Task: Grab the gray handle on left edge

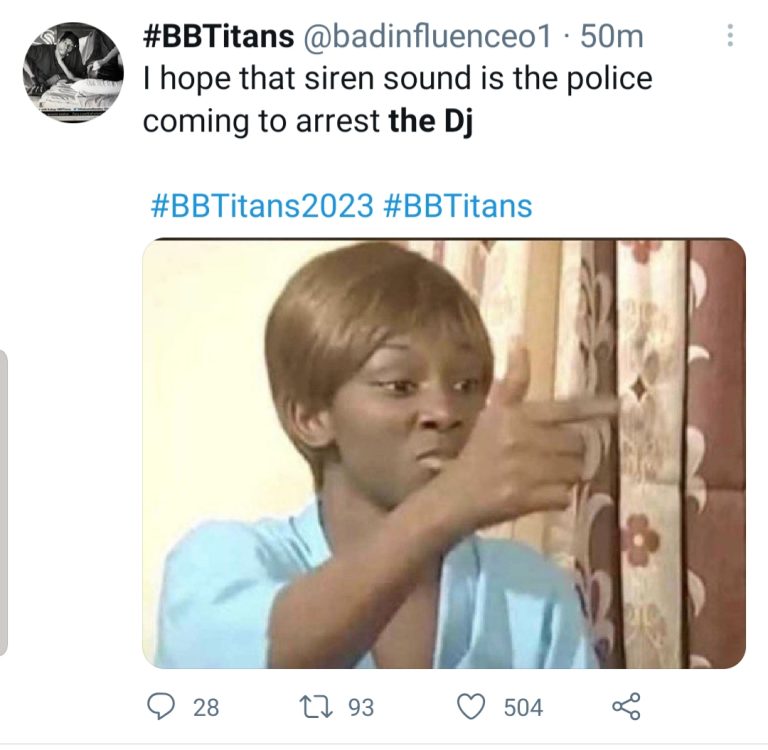Action: (3, 503)
